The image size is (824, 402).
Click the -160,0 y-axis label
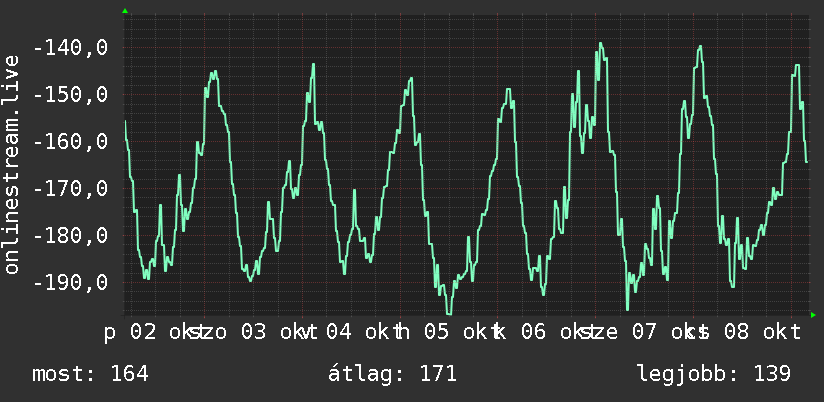70,142
